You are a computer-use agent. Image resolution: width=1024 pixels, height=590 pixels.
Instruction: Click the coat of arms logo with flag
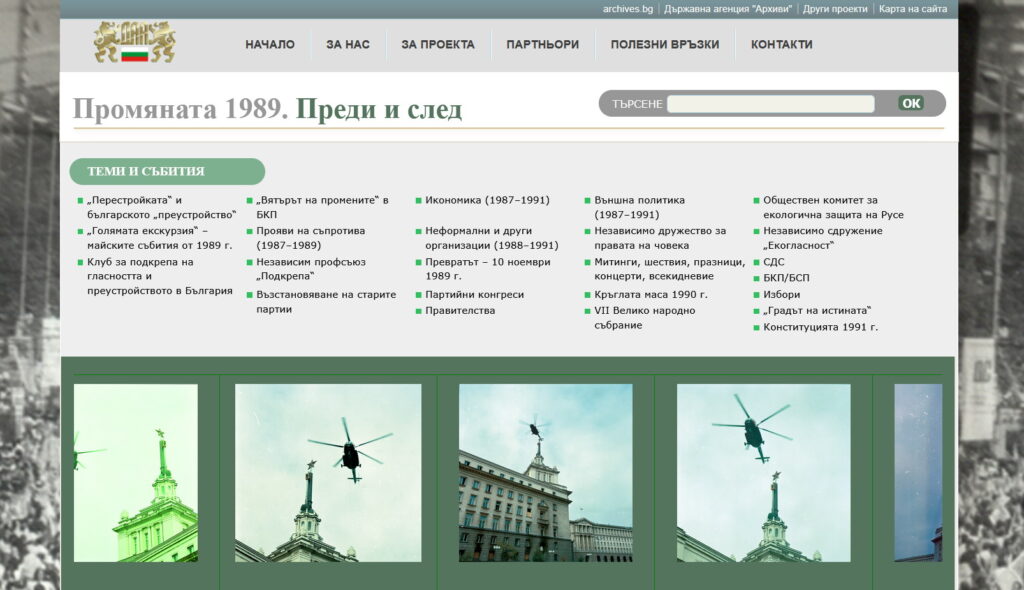pos(134,44)
